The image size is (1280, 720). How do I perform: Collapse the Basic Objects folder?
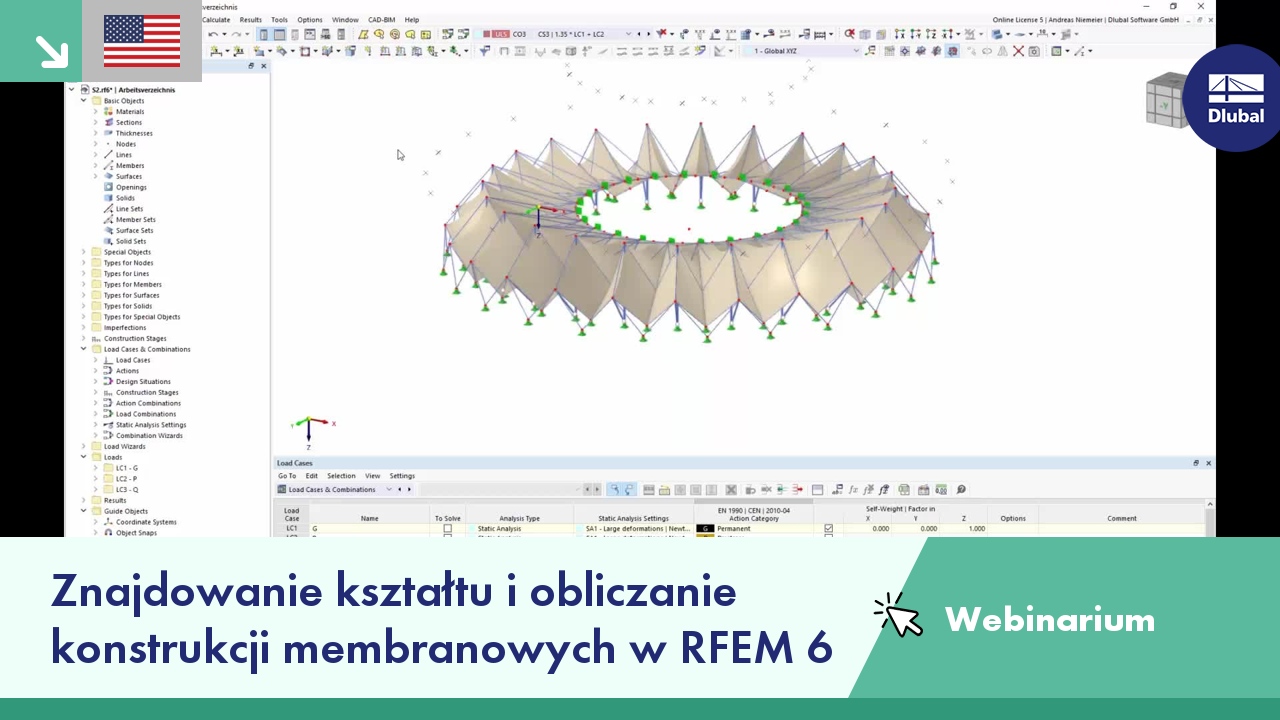(84, 101)
